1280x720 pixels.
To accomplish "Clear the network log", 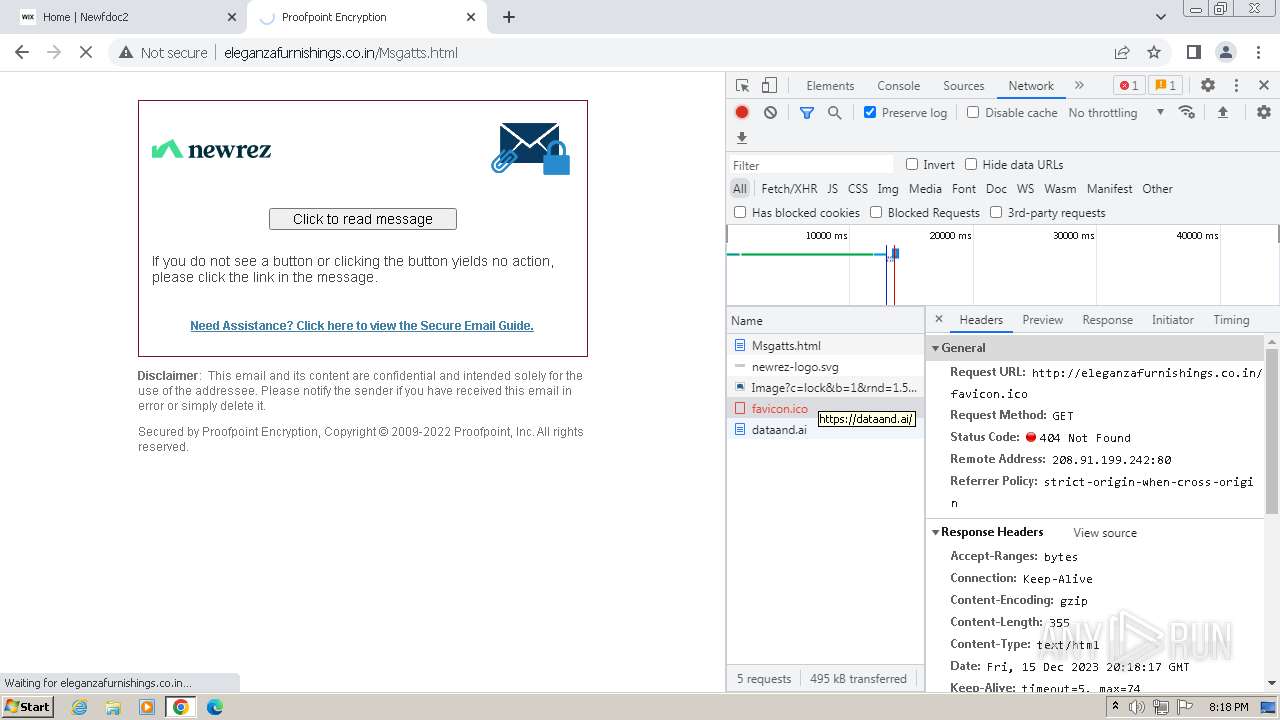I will coord(770,113).
